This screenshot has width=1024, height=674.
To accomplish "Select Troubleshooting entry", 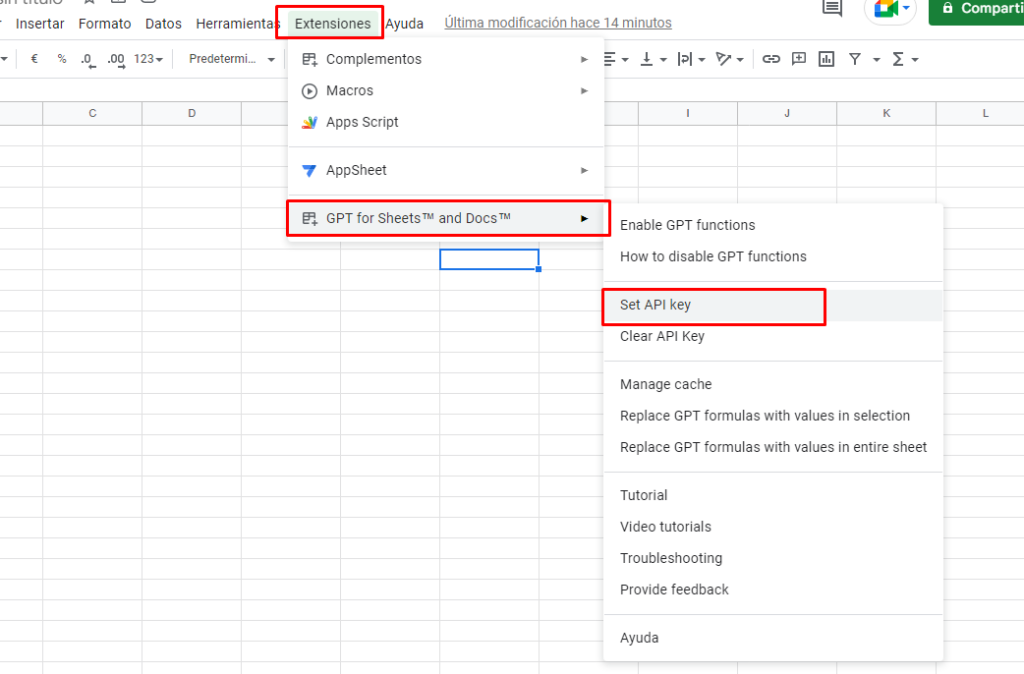I will coord(773,558).
